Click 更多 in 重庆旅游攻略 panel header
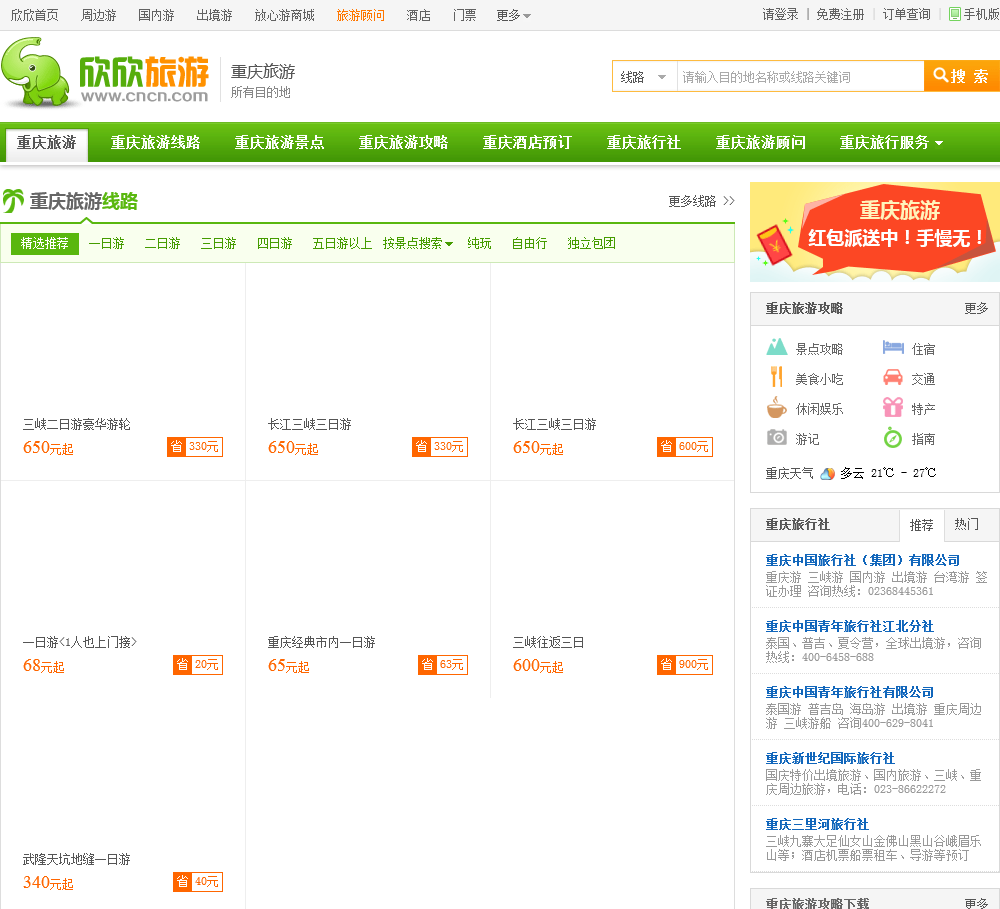 976,309
